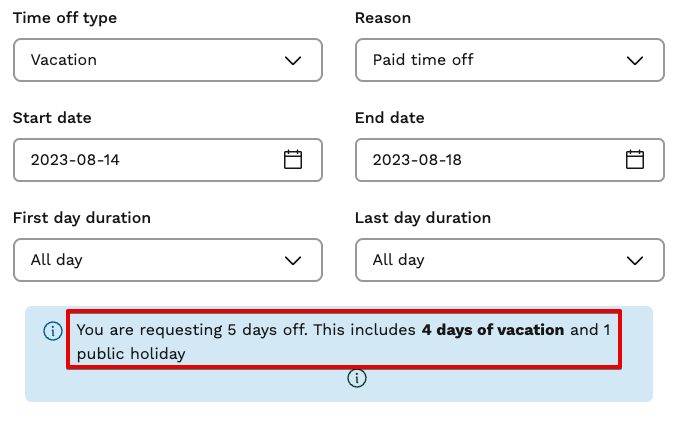Click the 'First day duration' label
The width and height of the screenshot is (677, 423).
82,218
